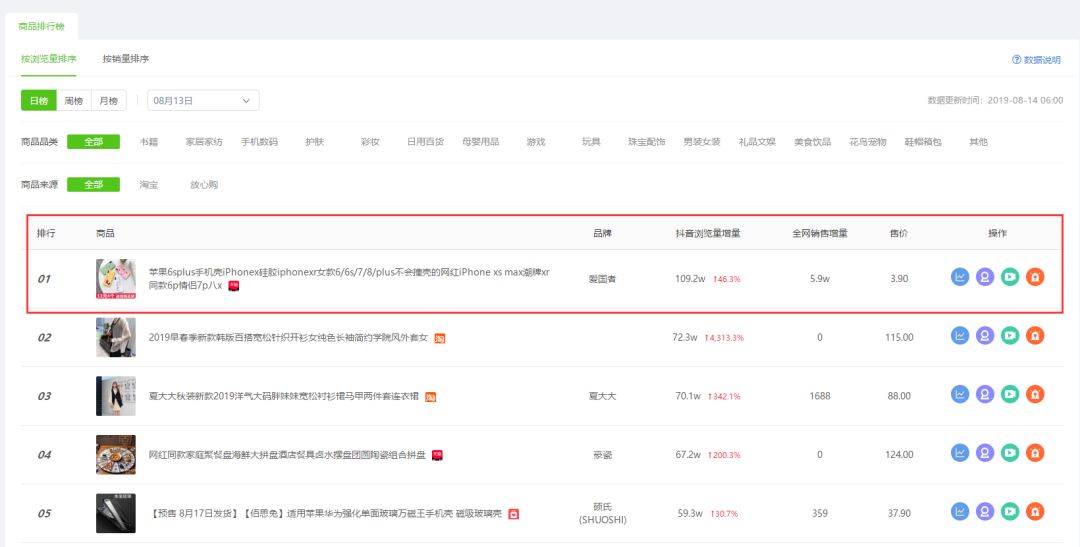1080x547 pixels.
Task: Open the 数据说明 link
Action: (x=1042, y=60)
